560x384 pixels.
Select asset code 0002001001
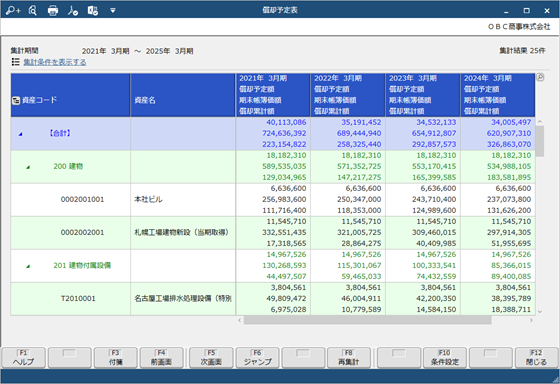click(82, 199)
